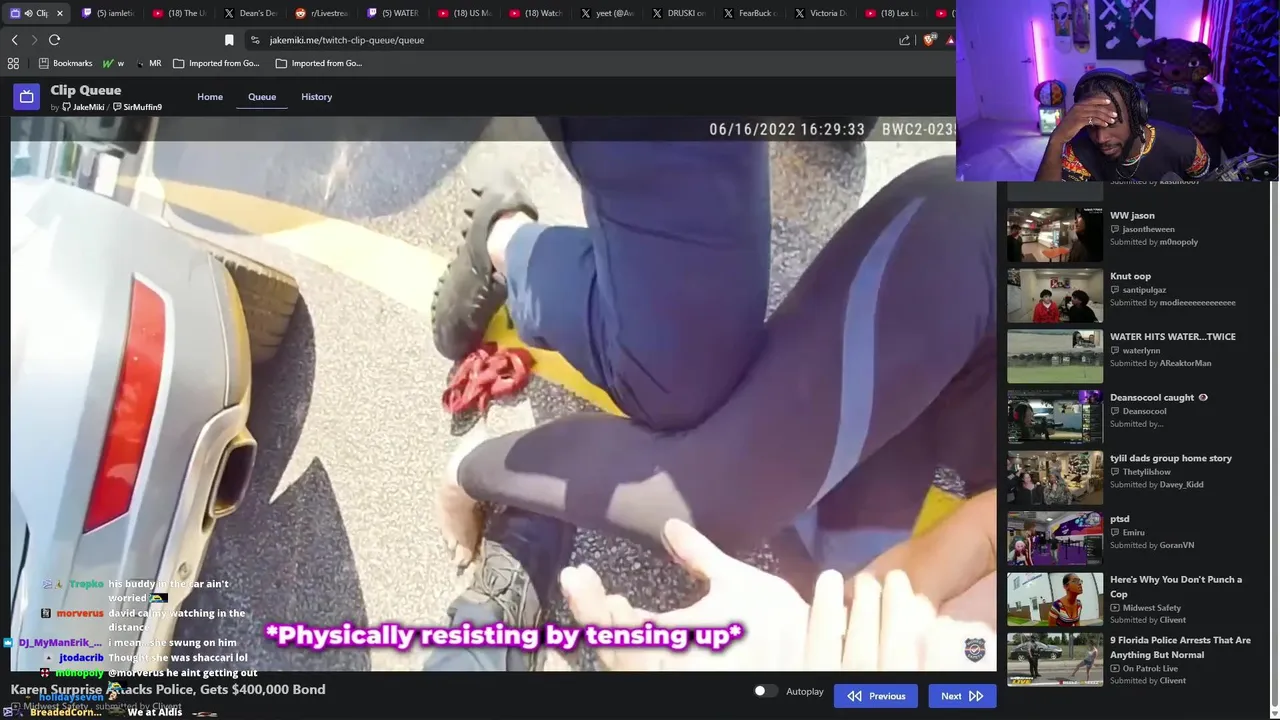Select Here's Why You Don't Punch thumbnail
Screen dimensions: 1280x720
[1055, 599]
